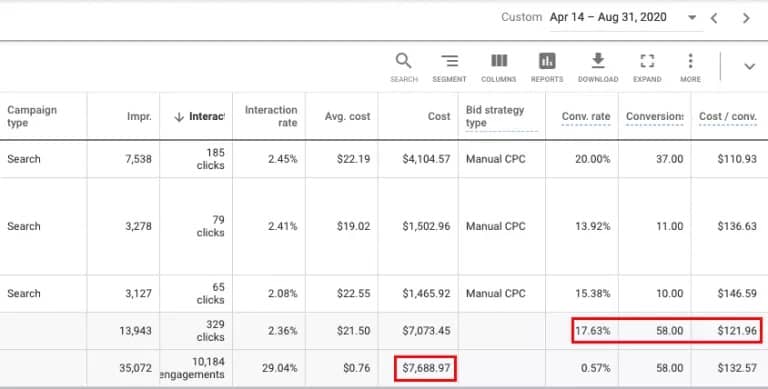Click the Cost / conv. column header
Image resolution: width=768 pixels, height=389 pixels.
click(x=728, y=117)
